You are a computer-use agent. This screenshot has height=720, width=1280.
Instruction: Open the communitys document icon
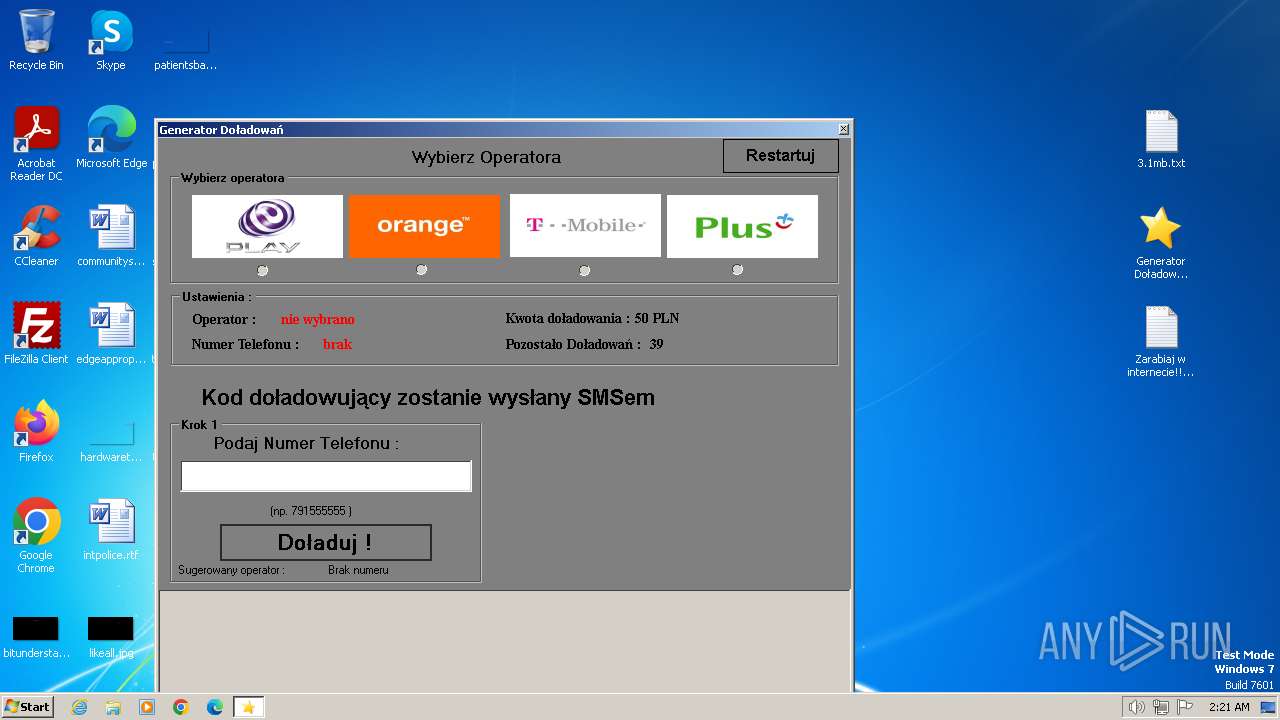tap(111, 236)
